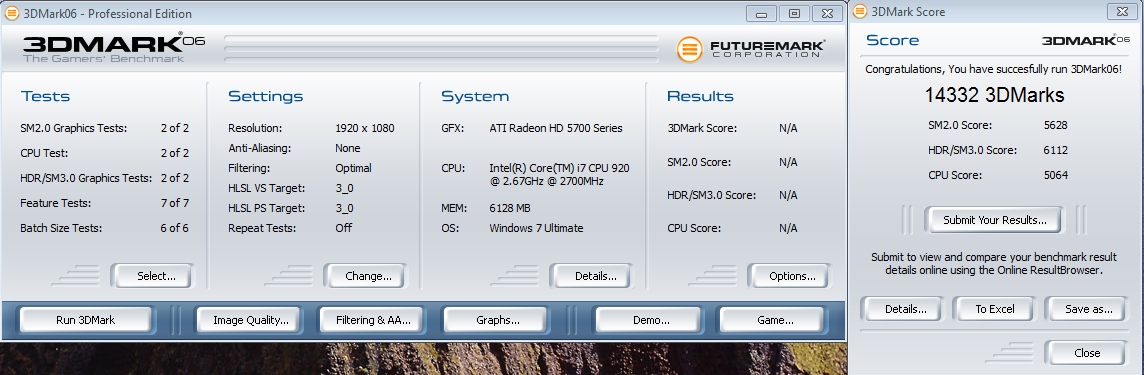Click the Results section heading
1144x375 pixels.
coord(700,96)
